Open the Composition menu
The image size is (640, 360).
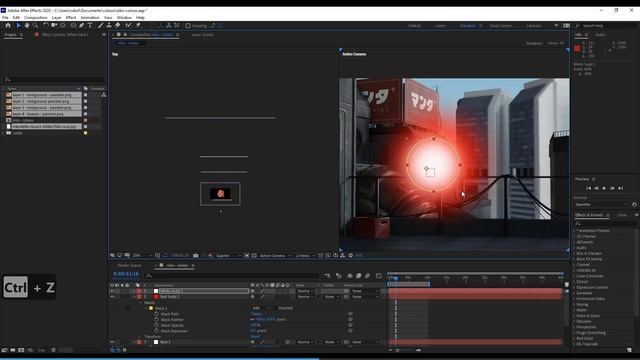coord(36,18)
